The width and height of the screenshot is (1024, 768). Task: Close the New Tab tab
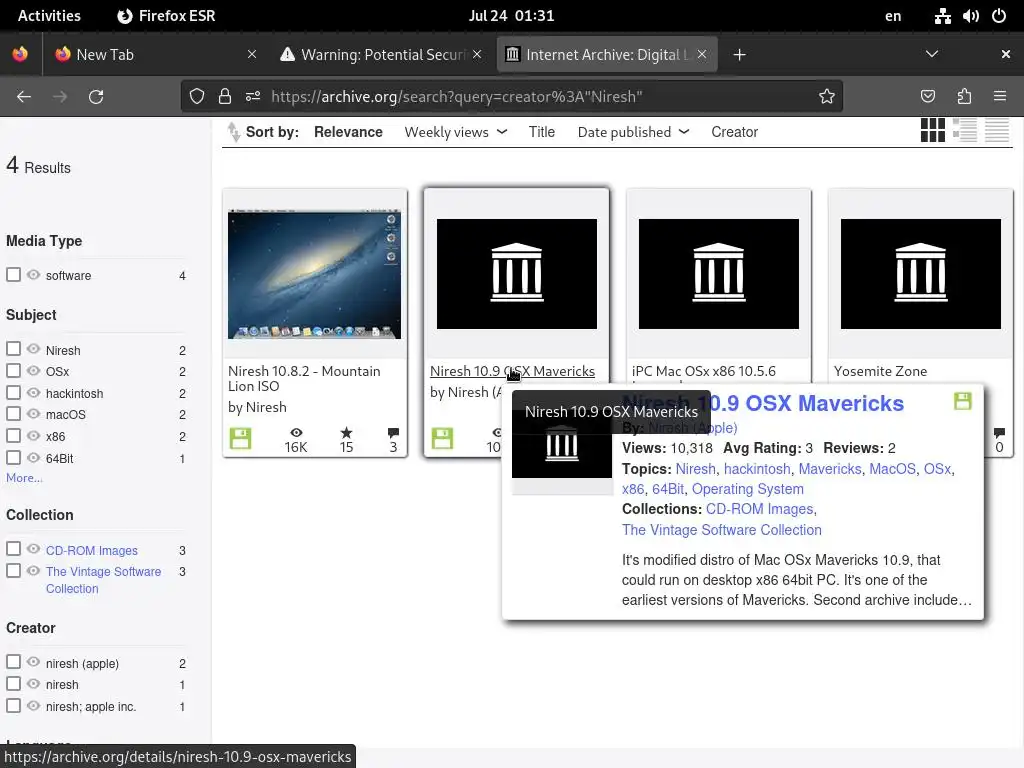point(252,55)
